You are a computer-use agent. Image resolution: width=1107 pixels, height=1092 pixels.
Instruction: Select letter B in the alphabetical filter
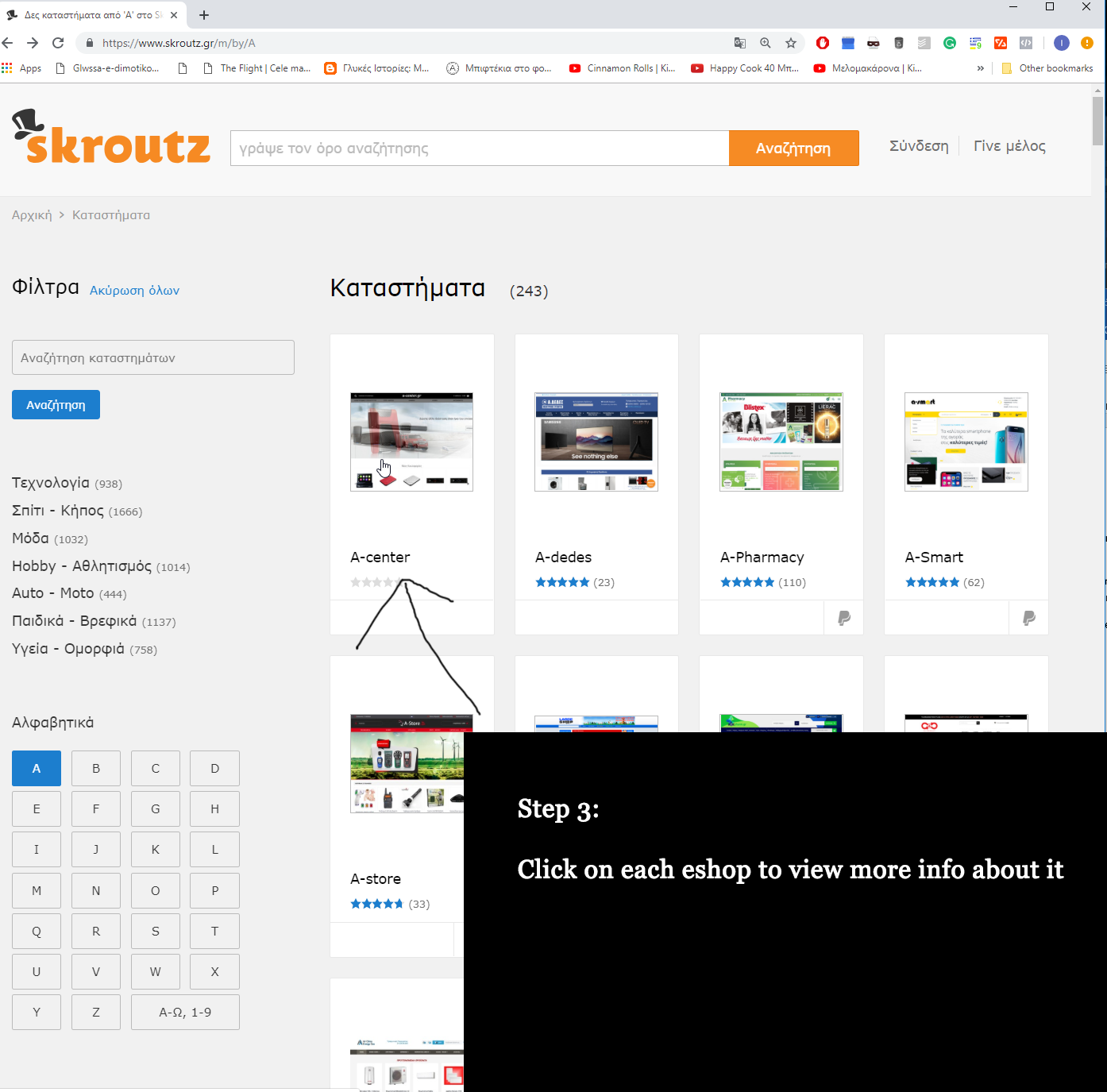[x=96, y=768]
